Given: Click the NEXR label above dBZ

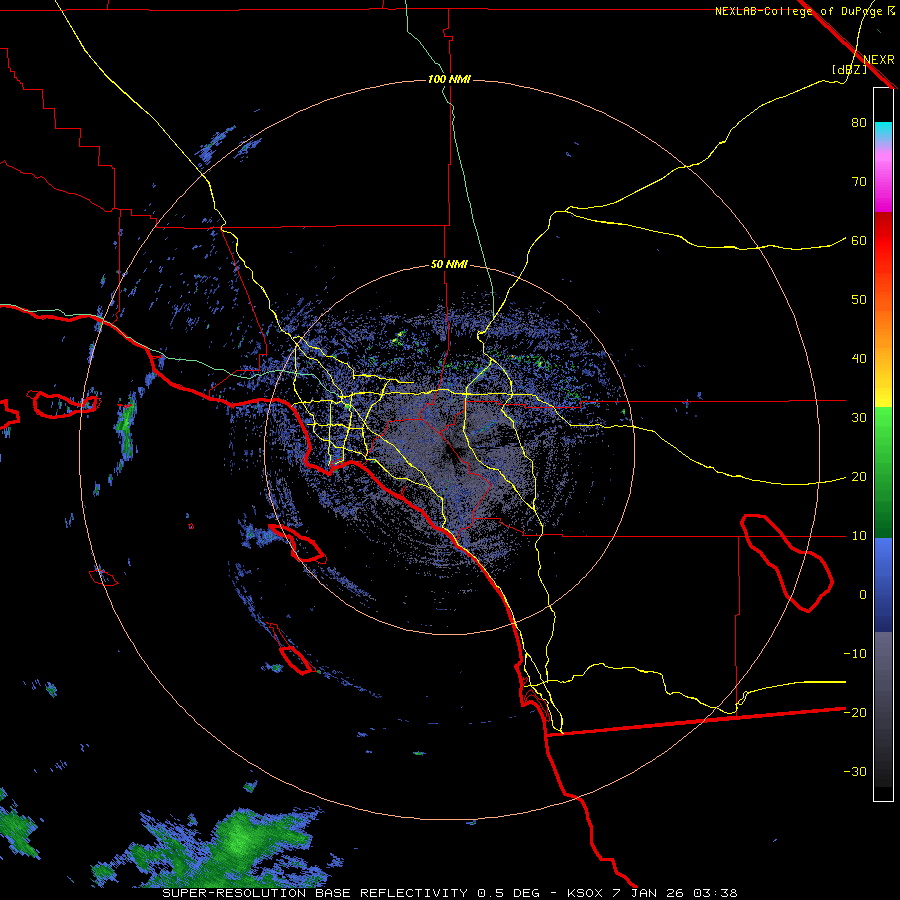Looking at the screenshot, I should click(879, 60).
